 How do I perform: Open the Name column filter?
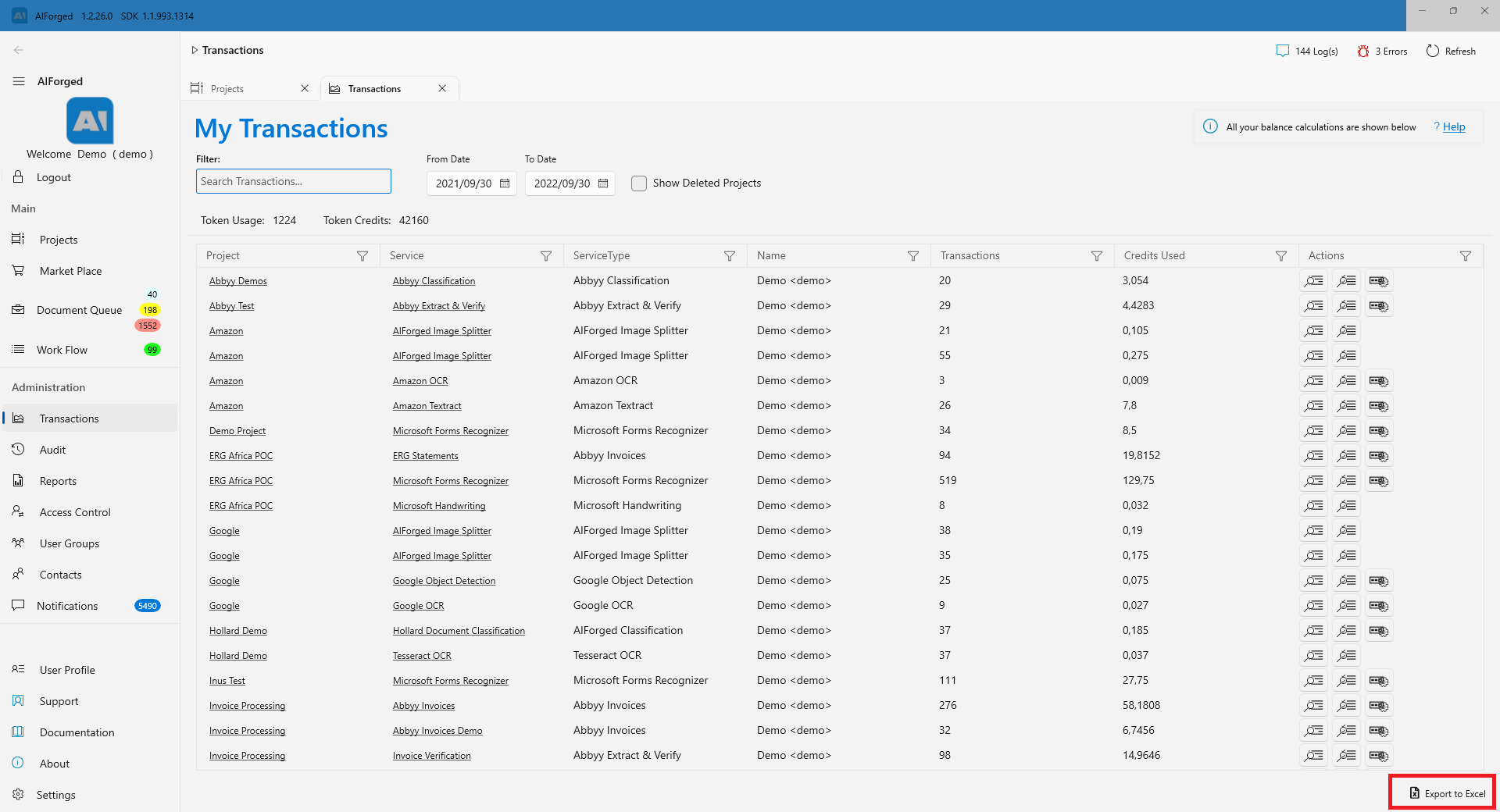pyautogui.click(x=913, y=256)
